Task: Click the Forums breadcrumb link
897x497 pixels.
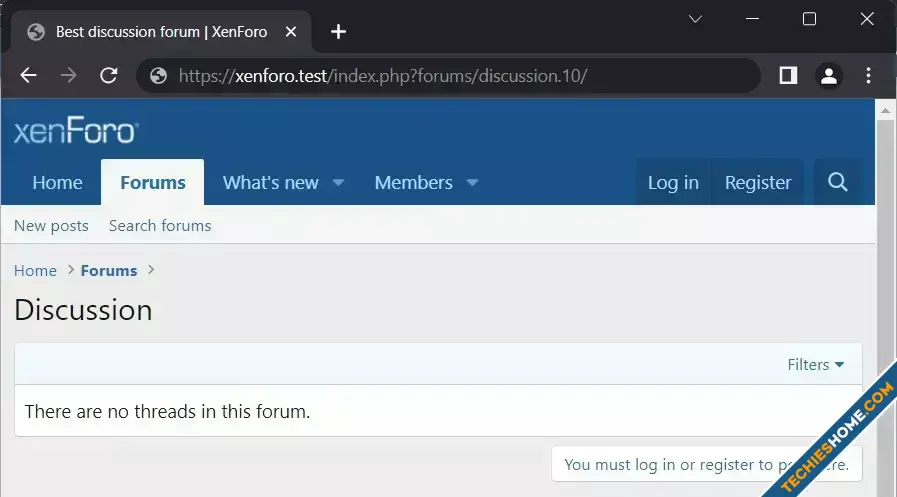Action: coord(109,271)
